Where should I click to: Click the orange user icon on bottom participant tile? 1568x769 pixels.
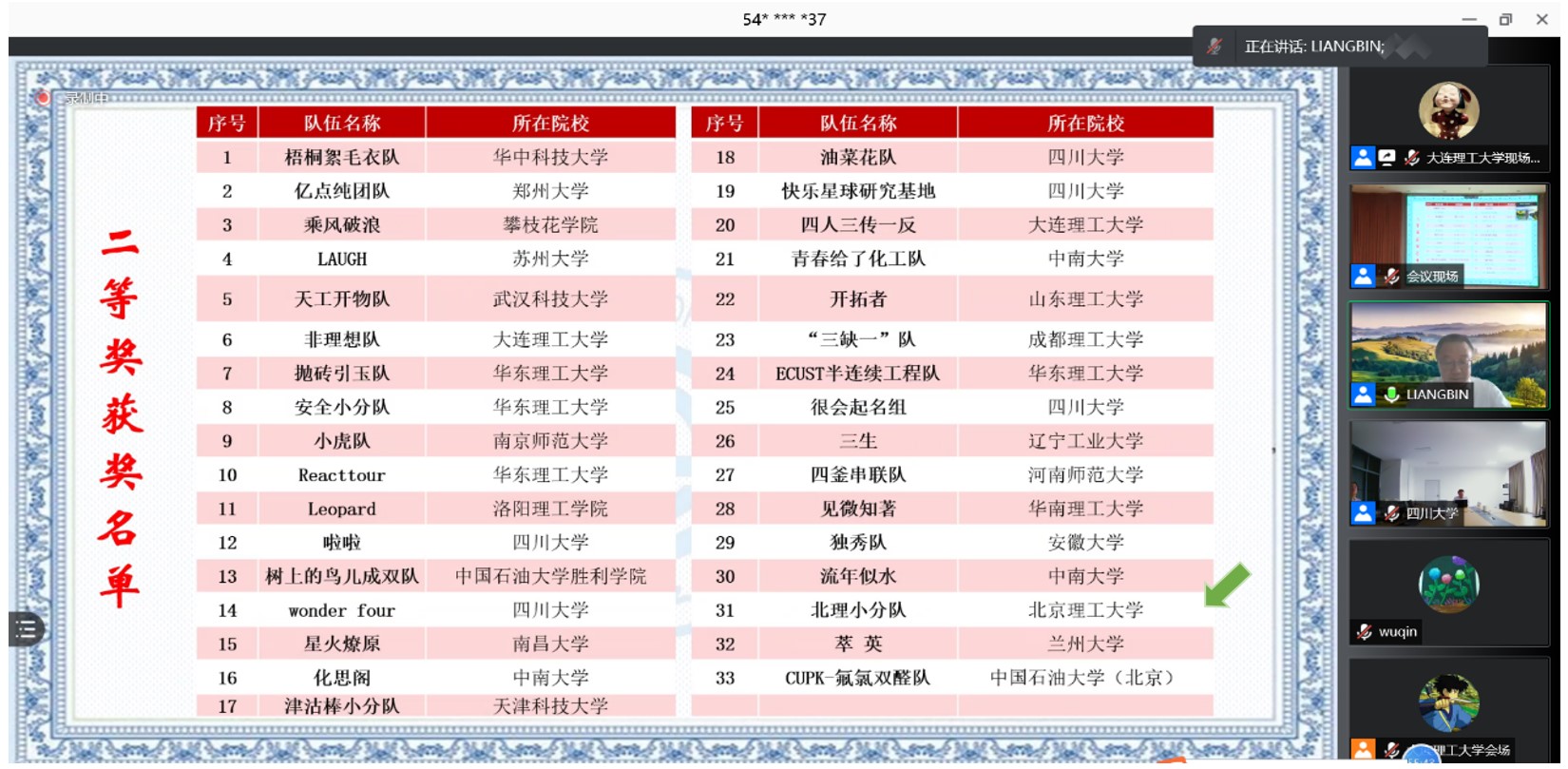(x=1363, y=750)
